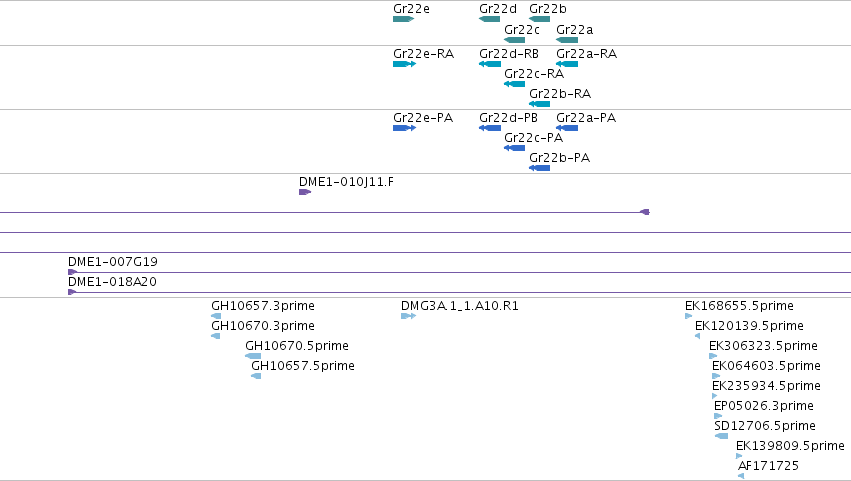The image size is (851, 481).
Task: Click the DME1-007G19 label text
Action: coord(113,262)
